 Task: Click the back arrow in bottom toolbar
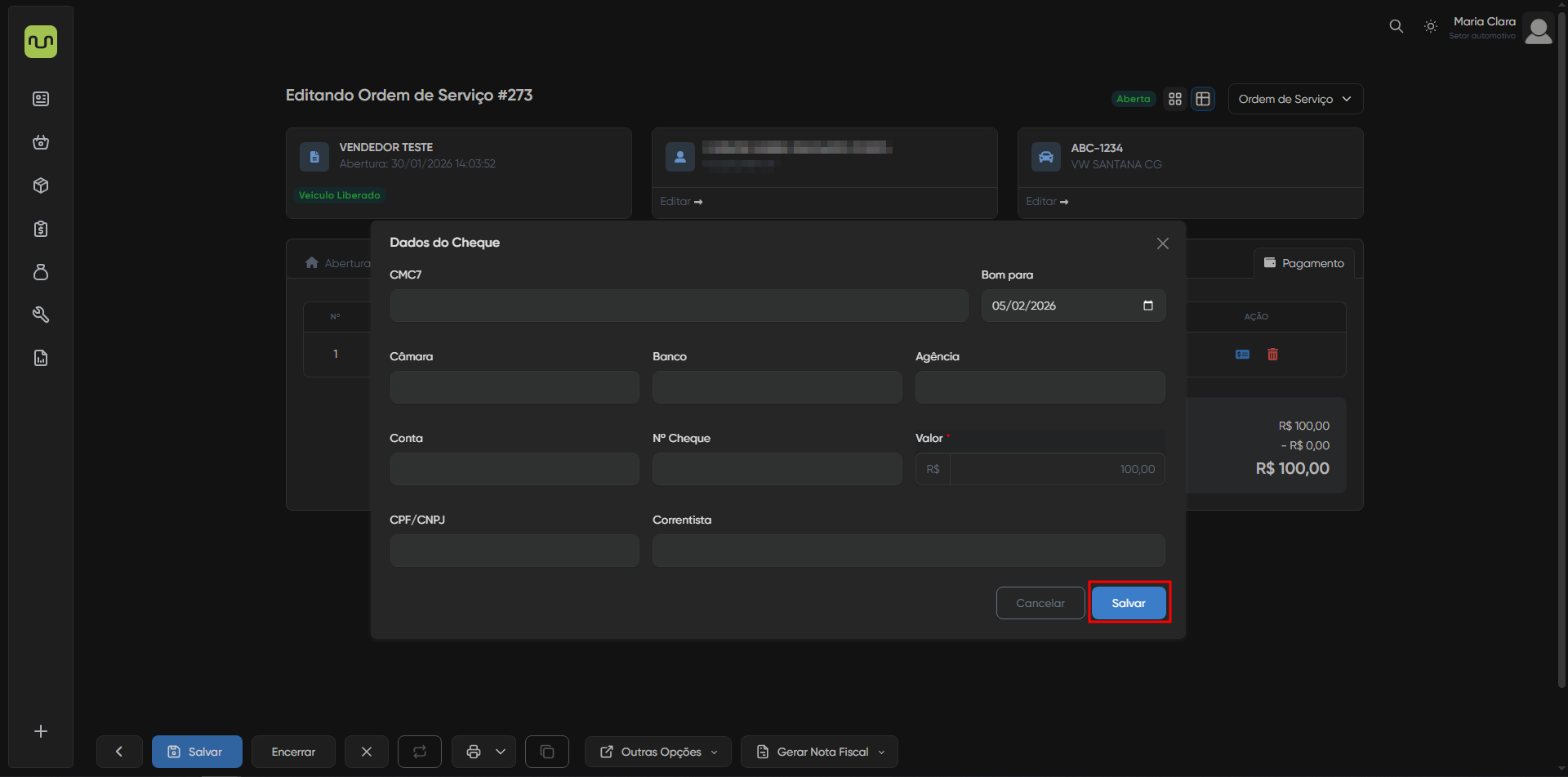(119, 752)
